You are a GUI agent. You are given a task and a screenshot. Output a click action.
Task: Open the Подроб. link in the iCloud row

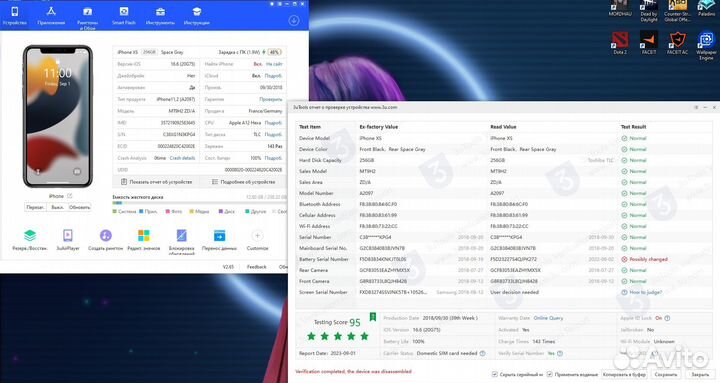pyautogui.click(x=274, y=76)
